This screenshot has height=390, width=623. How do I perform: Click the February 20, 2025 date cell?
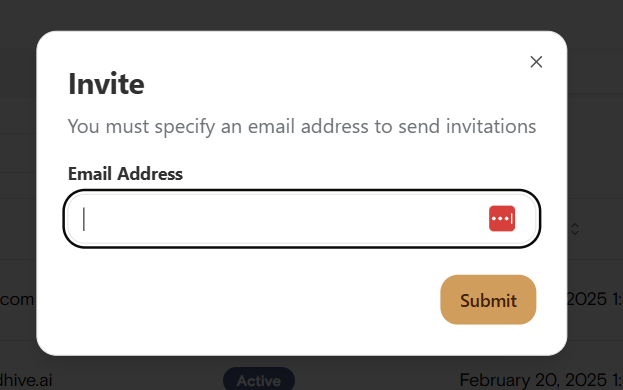click(541, 380)
